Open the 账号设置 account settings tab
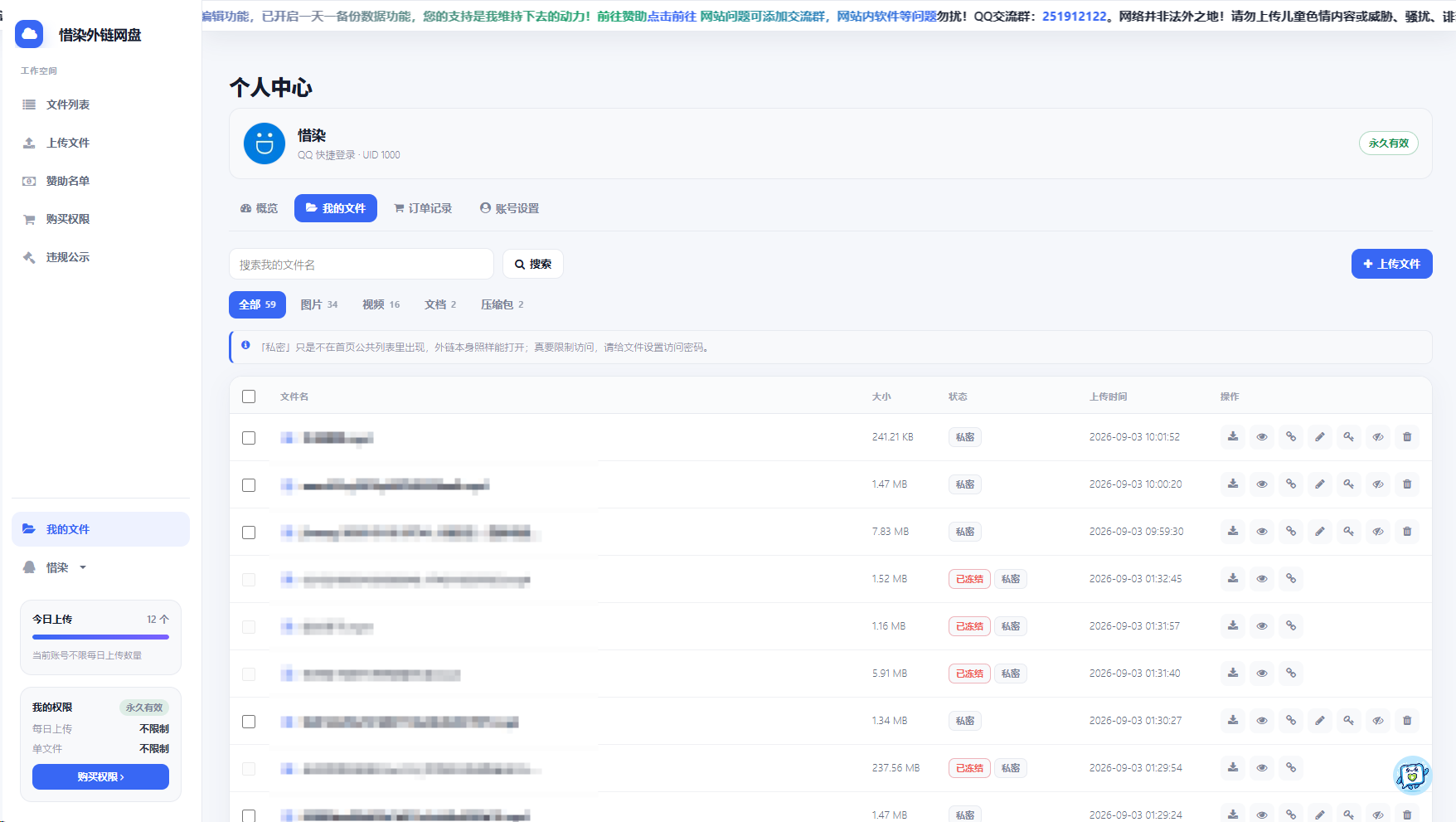This screenshot has height=822, width=1456. (x=509, y=208)
